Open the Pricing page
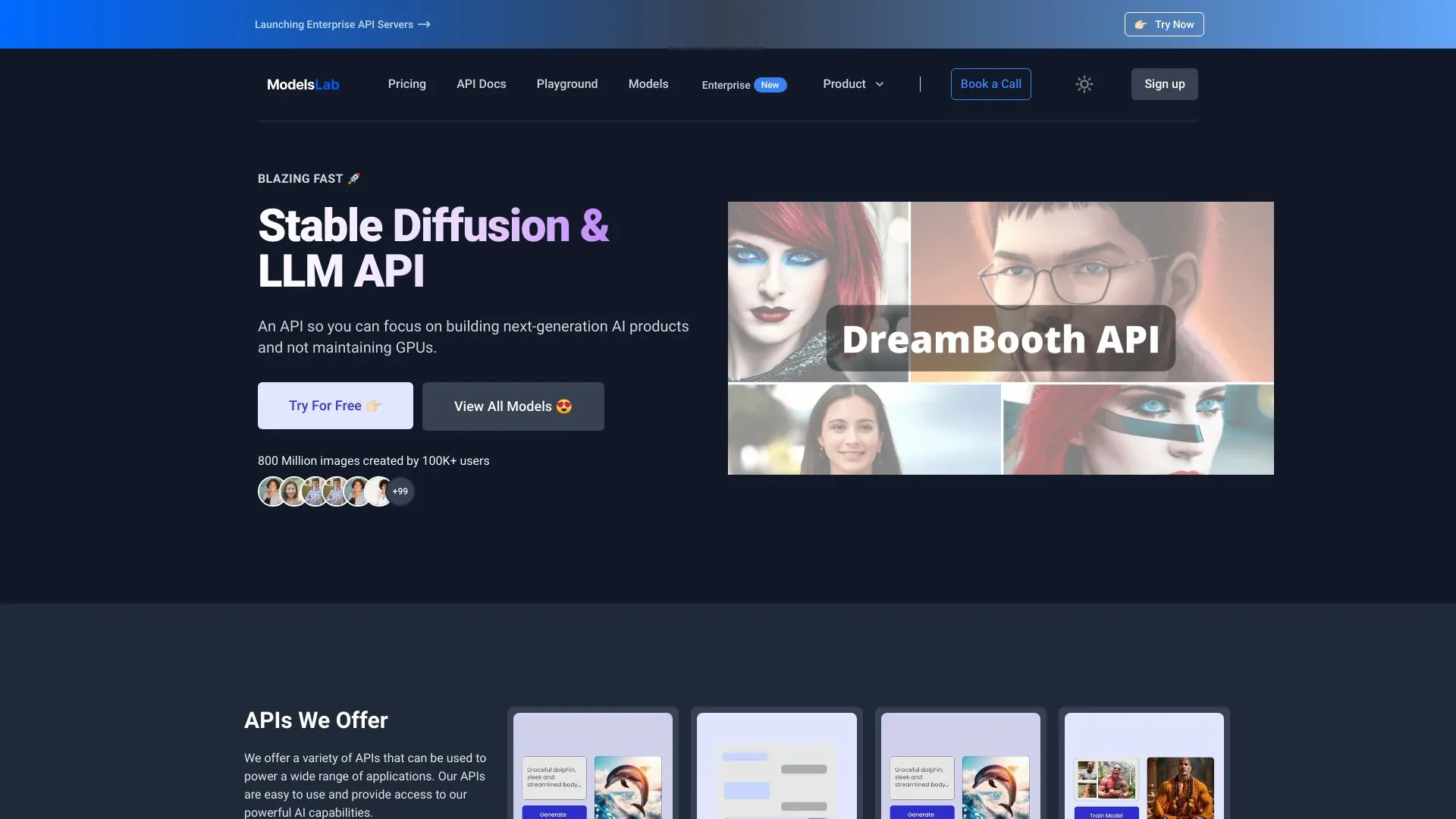This screenshot has width=1456, height=819. click(x=406, y=84)
